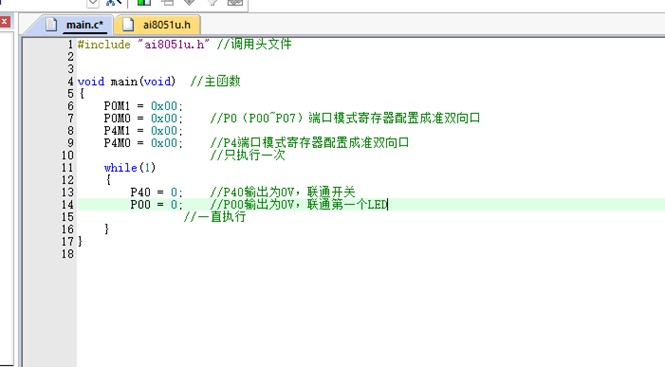
Task: Click the //P00输出为0V comment
Action: point(299,205)
